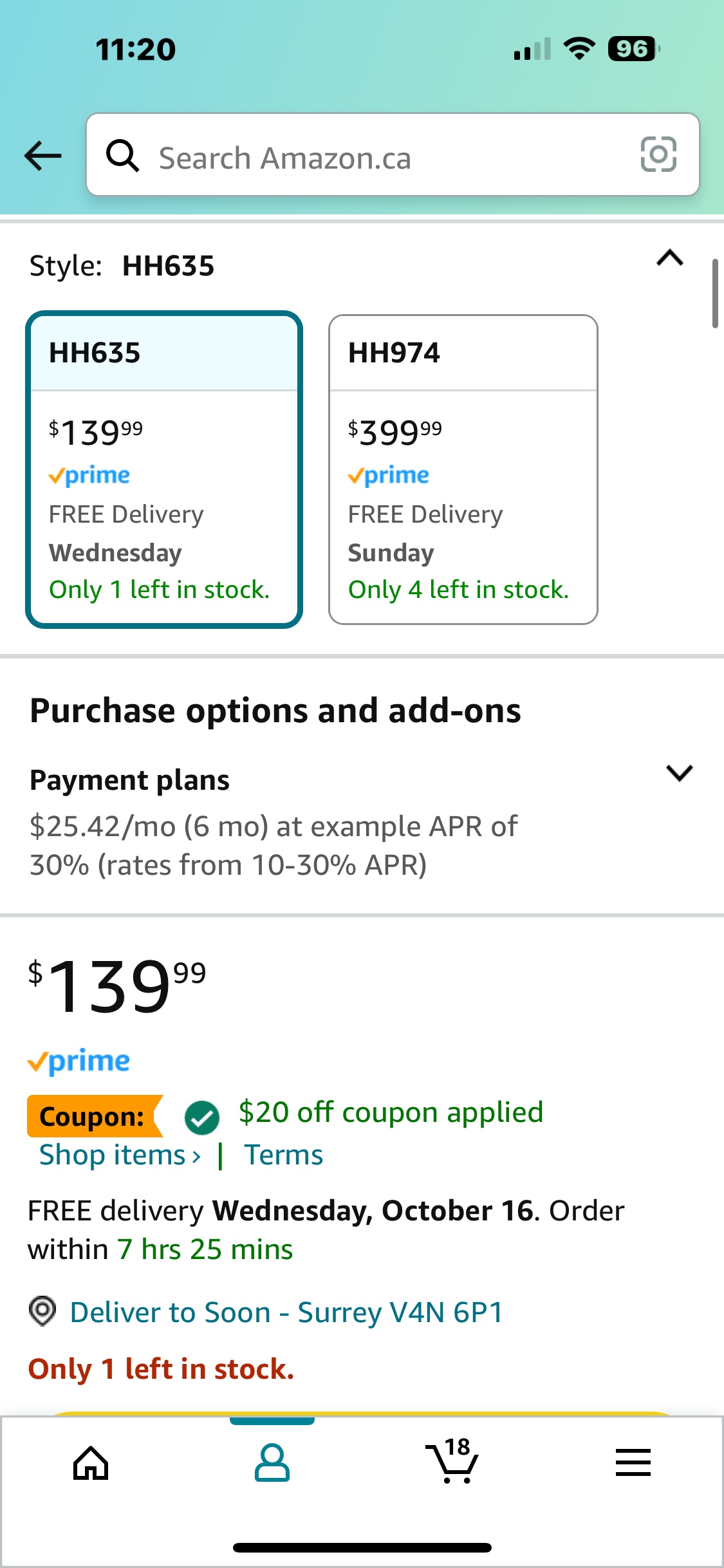Click the page scrollbar handle
The width and height of the screenshot is (724, 1568).
[715, 294]
